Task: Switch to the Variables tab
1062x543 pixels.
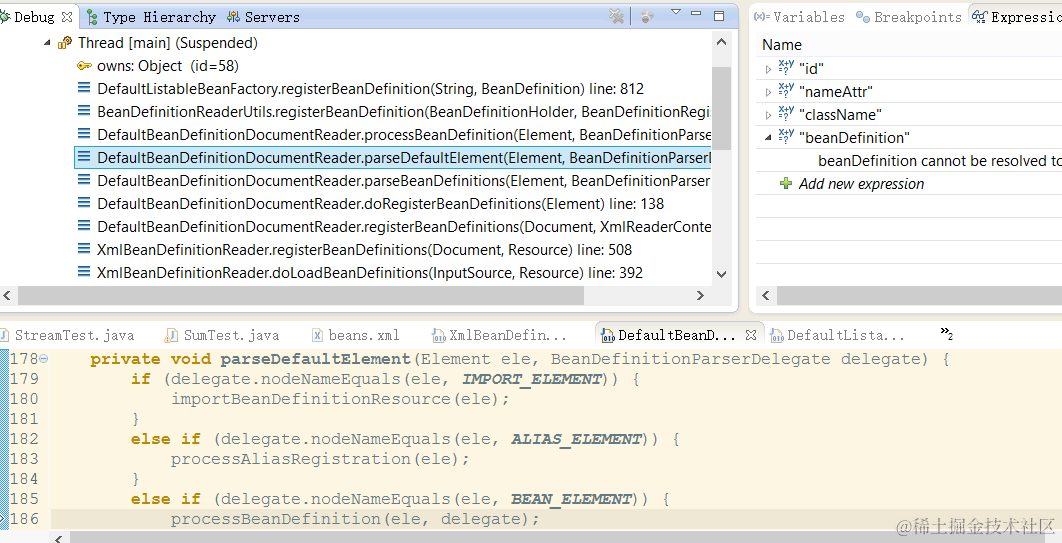Action: 799,17
